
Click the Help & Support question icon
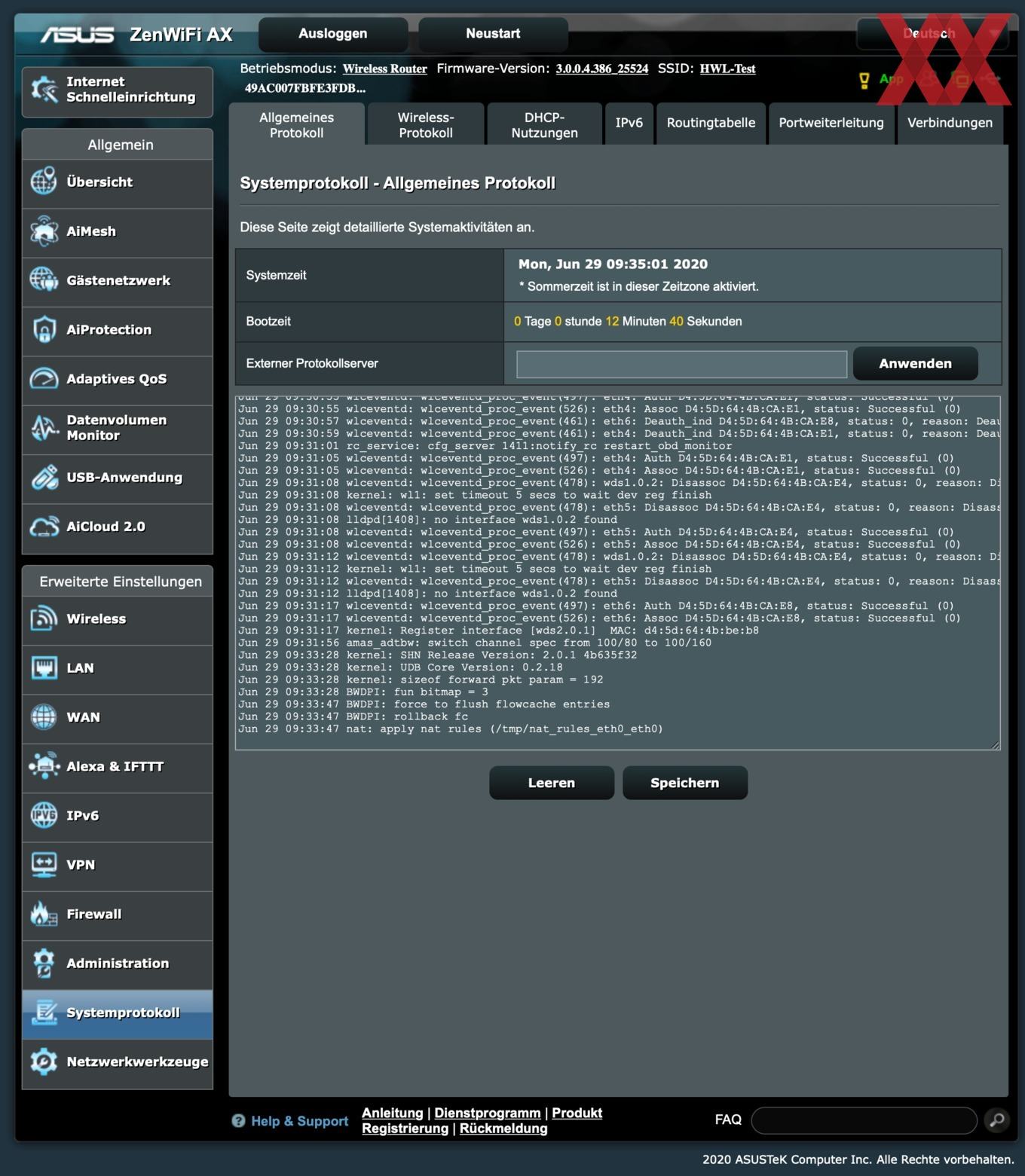point(238,1121)
